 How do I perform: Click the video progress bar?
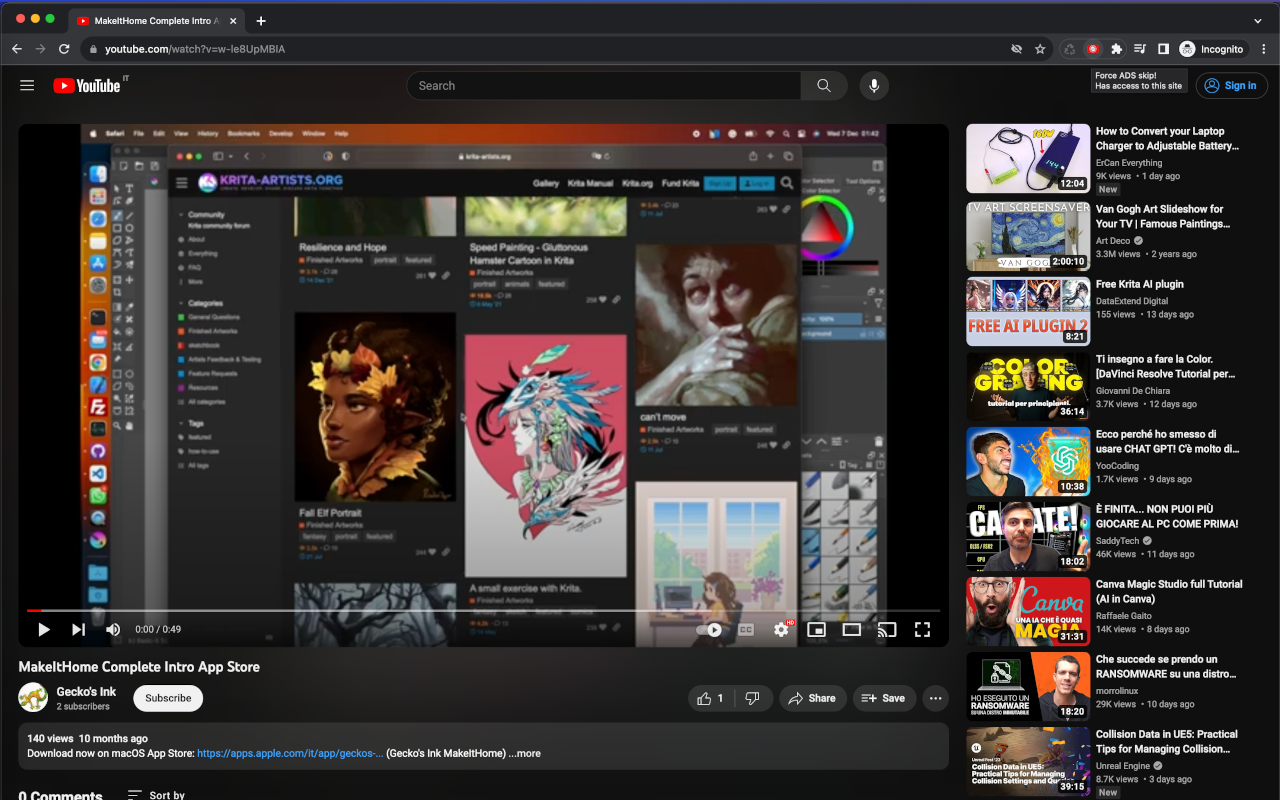click(x=483, y=610)
